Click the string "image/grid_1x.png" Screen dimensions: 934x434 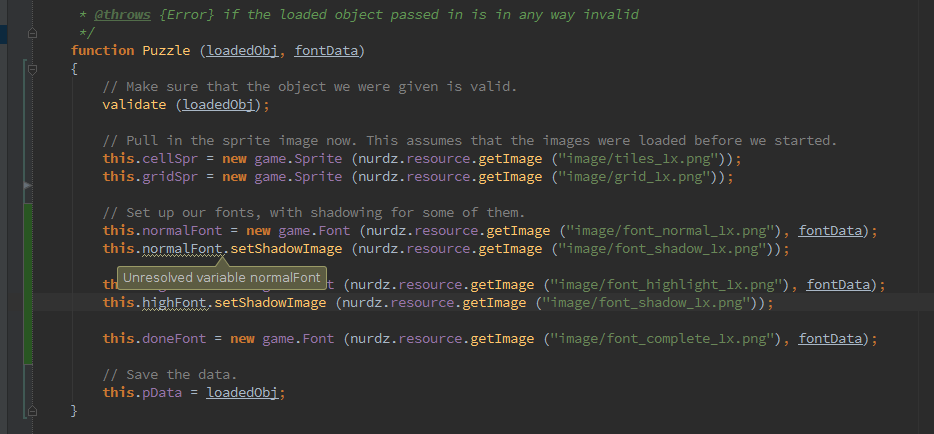click(x=634, y=177)
